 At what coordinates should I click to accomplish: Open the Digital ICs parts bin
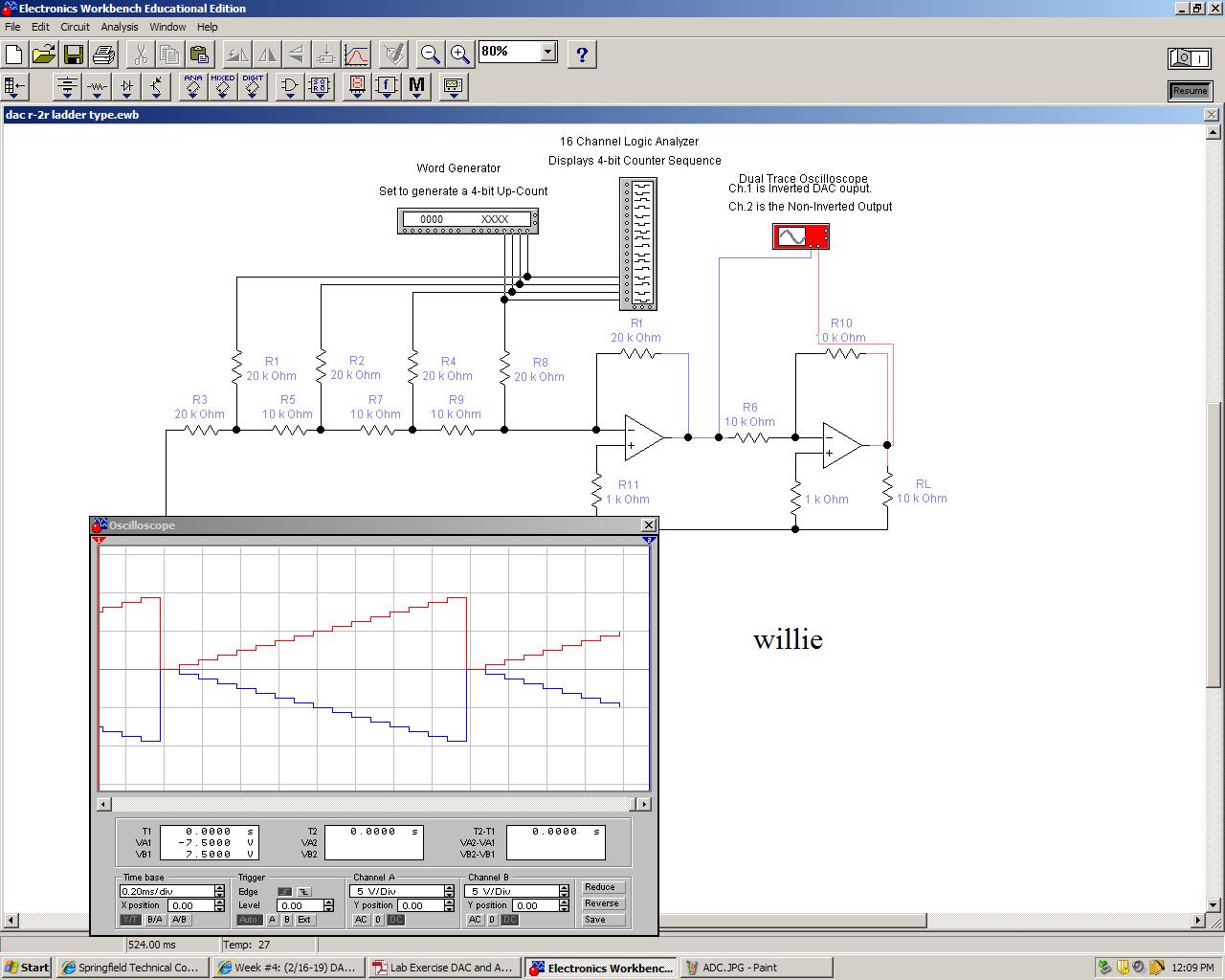(253, 87)
